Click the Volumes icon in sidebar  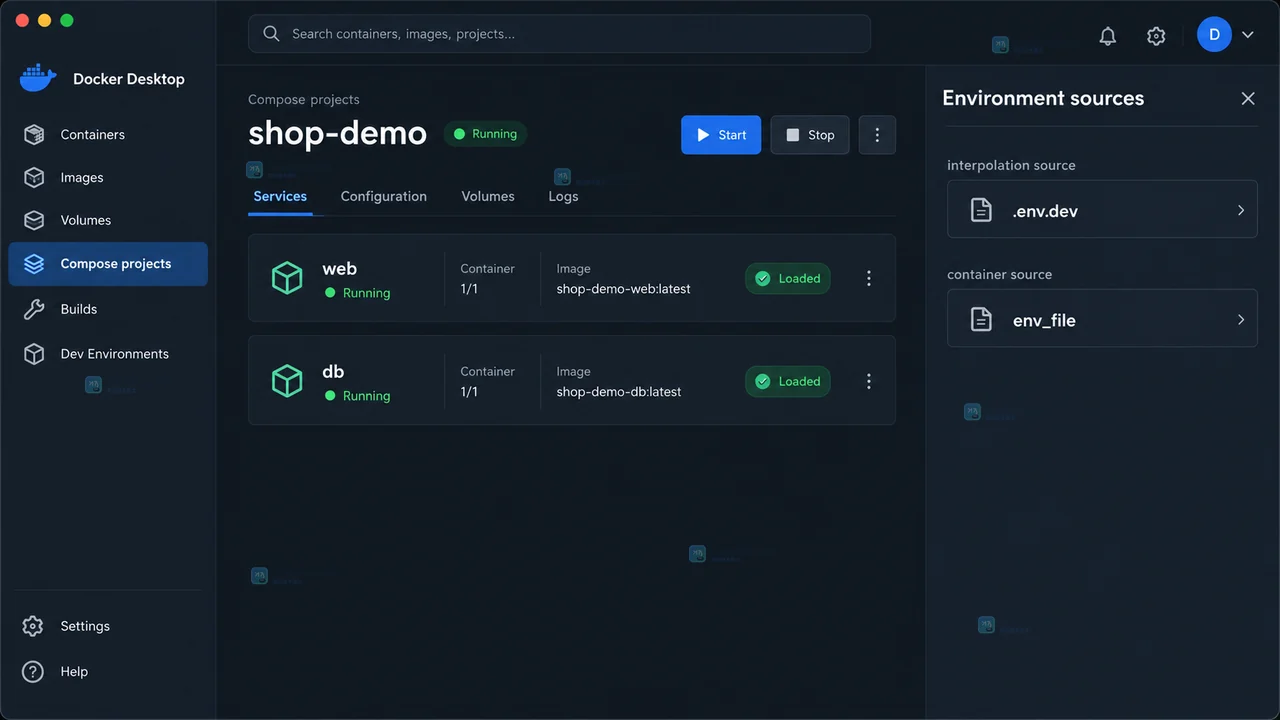tap(34, 220)
